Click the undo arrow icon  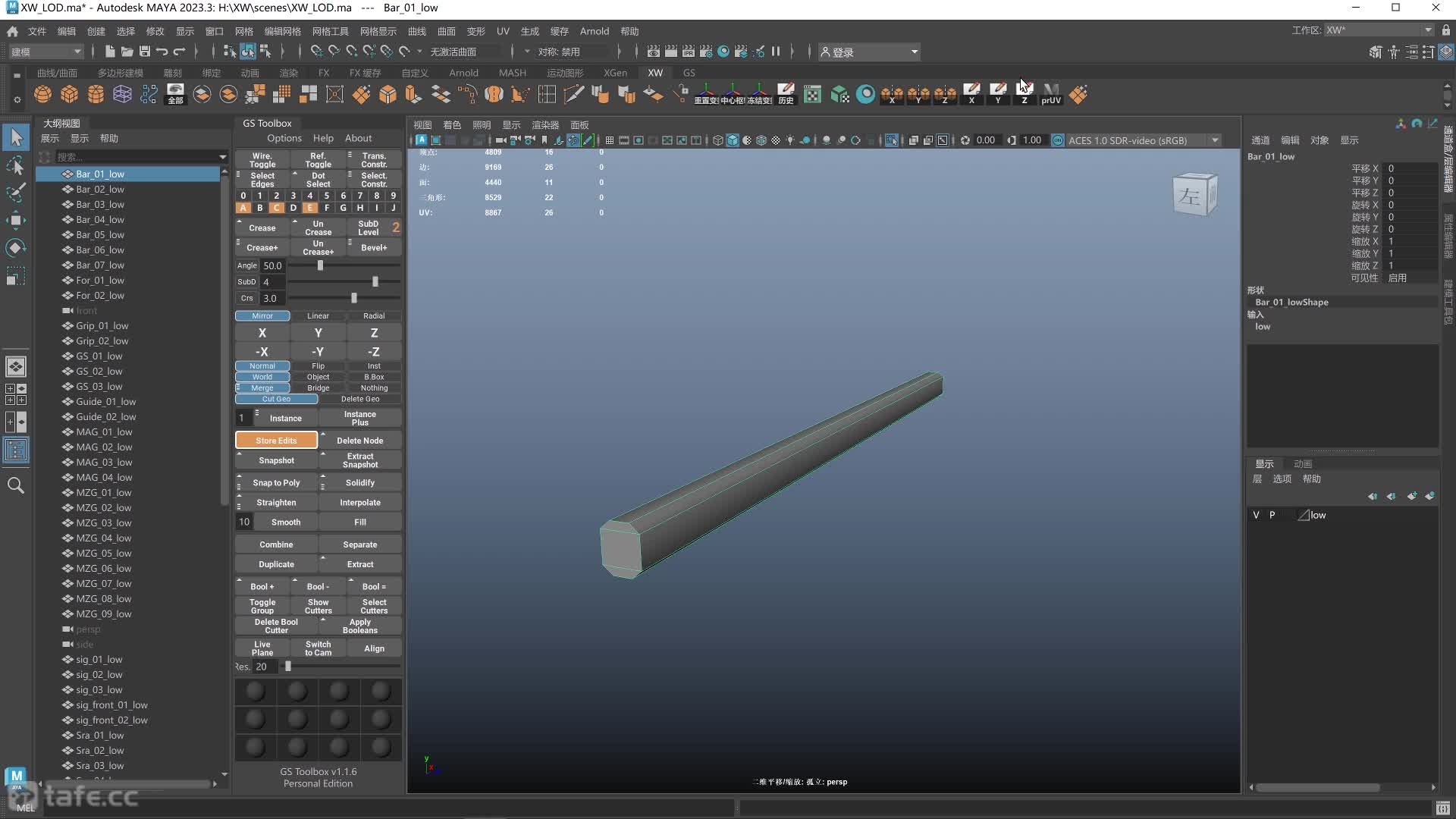click(x=162, y=52)
